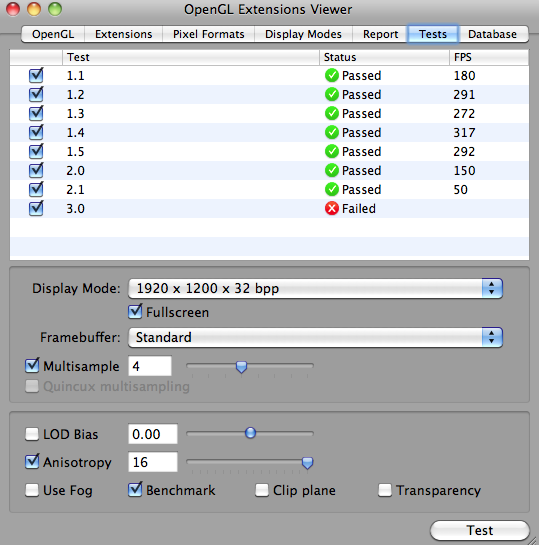Click the Anisotropy slider handle
539x545 pixels.
pyautogui.click(x=307, y=463)
